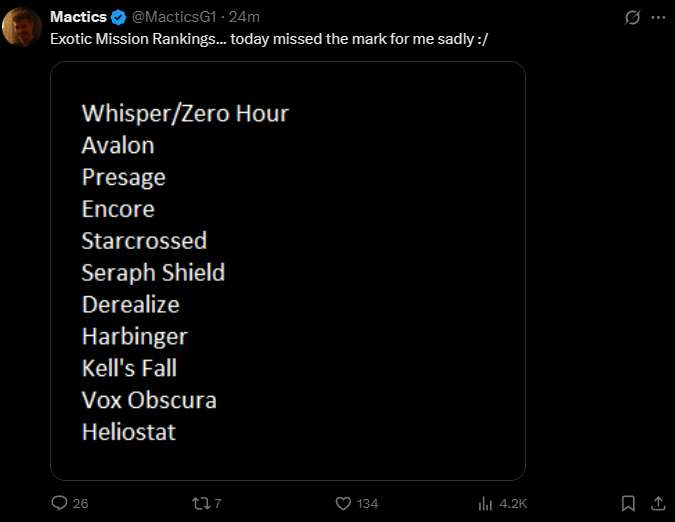This screenshot has width=675, height=522.
Task: Click the repost arrows icon
Action: [199, 503]
